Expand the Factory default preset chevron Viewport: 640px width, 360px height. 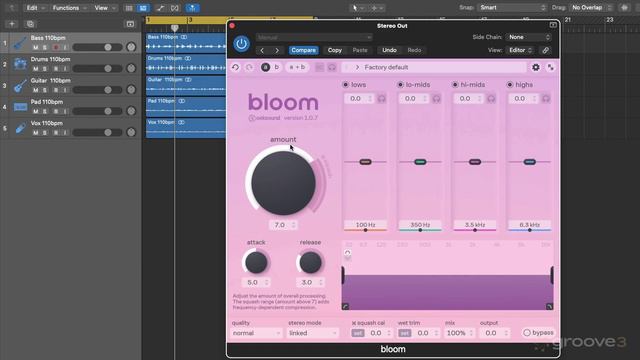pyautogui.click(x=357, y=67)
